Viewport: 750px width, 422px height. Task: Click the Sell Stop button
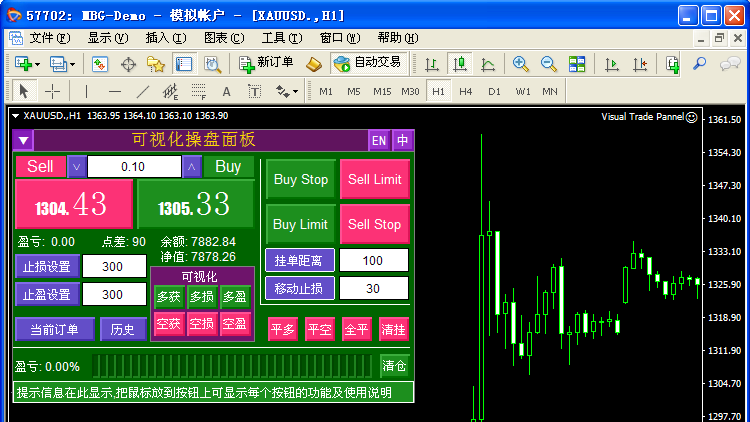click(375, 224)
